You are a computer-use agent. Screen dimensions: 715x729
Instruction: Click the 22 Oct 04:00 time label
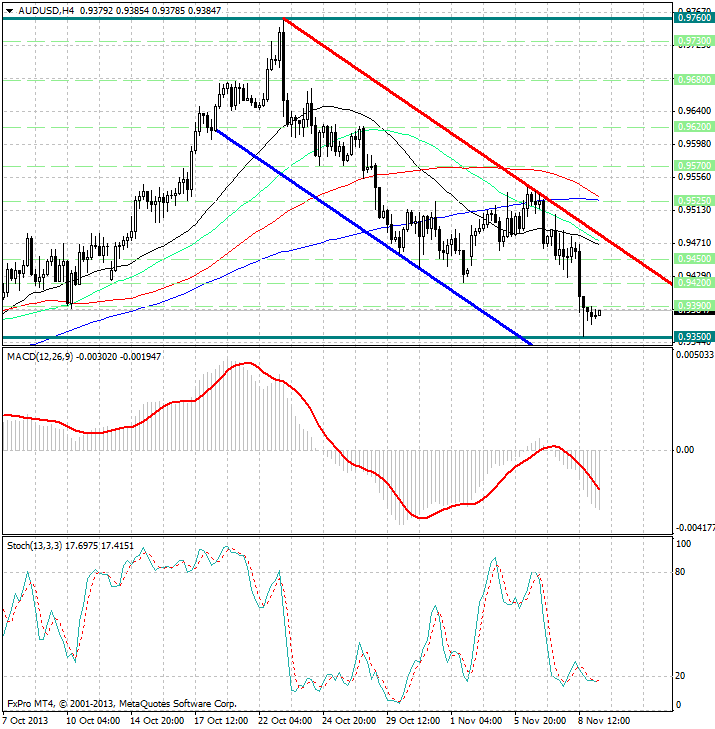pyautogui.click(x=285, y=721)
